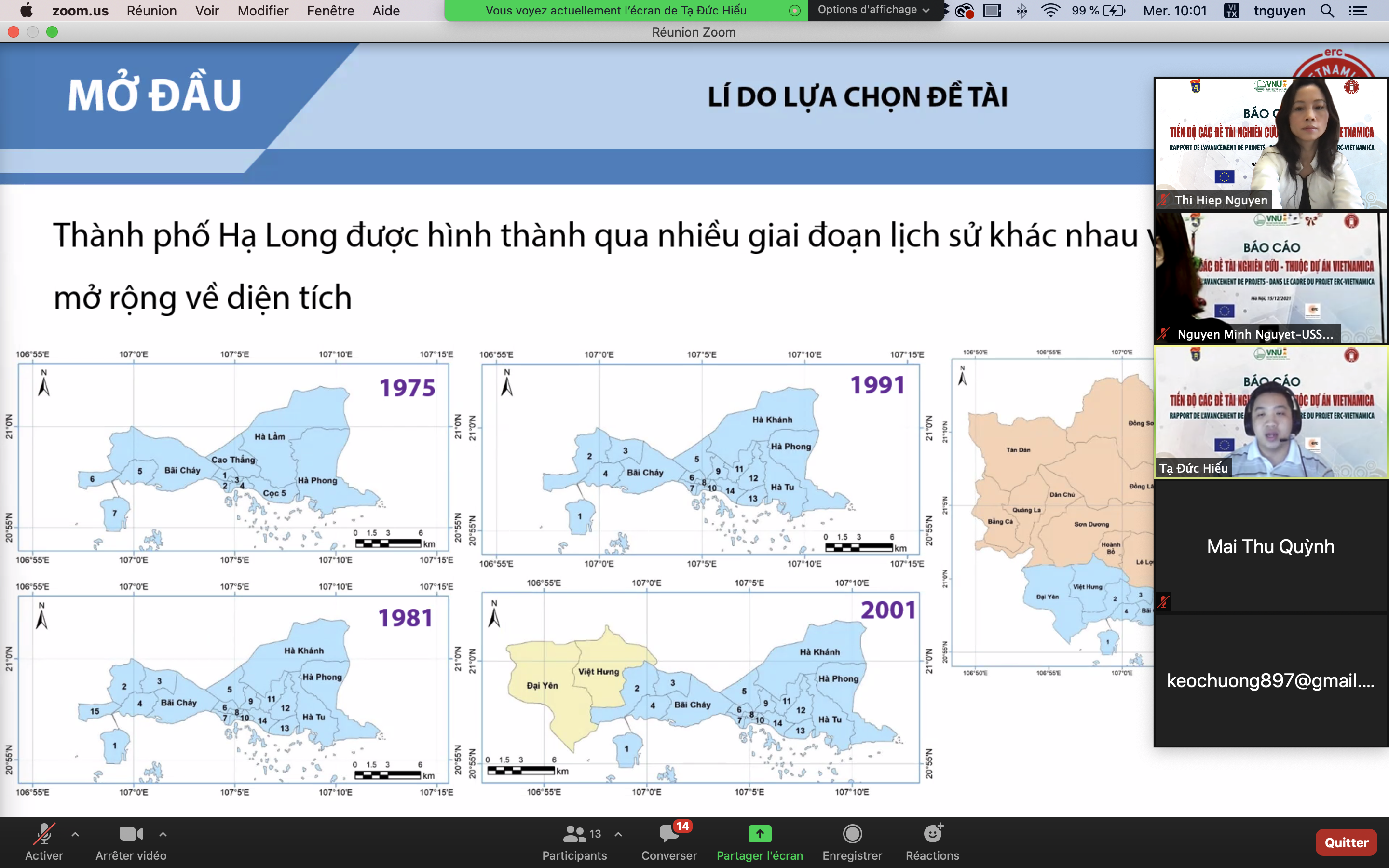The width and height of the screenshot is (1389, 868).
Task: Open the Réunion menu
Action: (x=151, y=10)
